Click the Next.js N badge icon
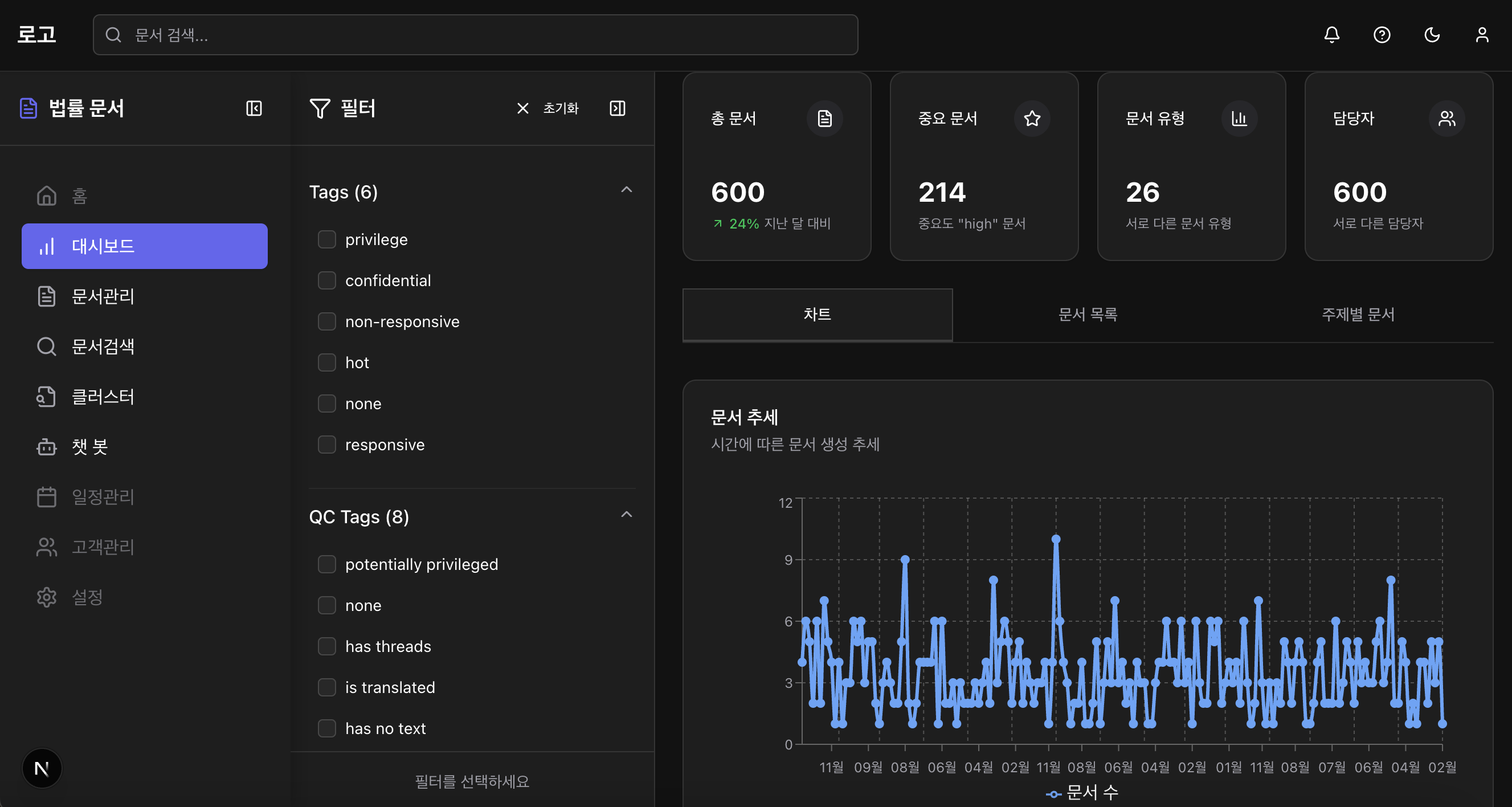Image resolution: width=1512 pixels, height=807 pixels. click(x=42, y=768)
